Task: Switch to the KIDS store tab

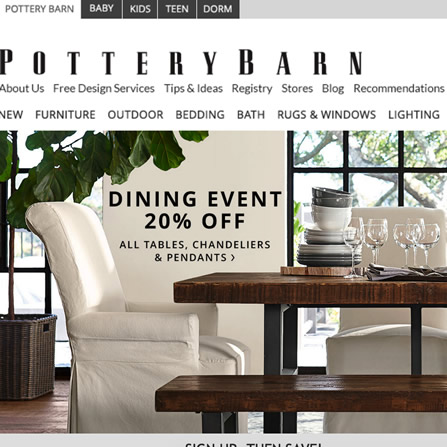Action: click(140, 9)
